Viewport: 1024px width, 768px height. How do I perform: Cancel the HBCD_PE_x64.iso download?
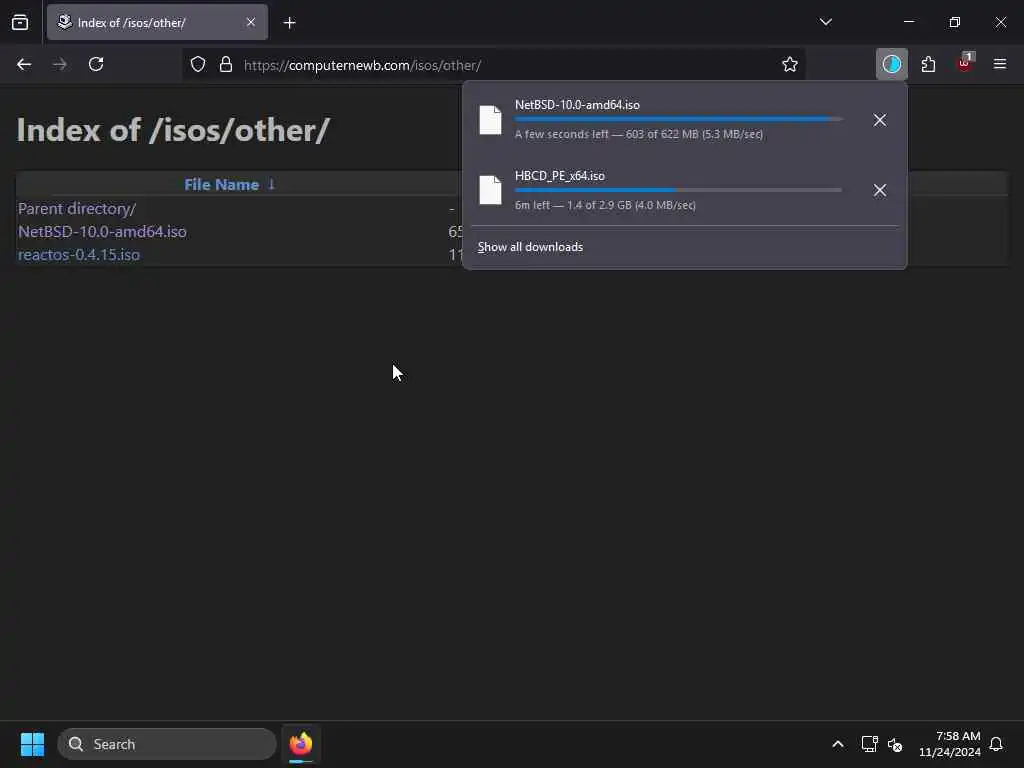click(880, 190)
